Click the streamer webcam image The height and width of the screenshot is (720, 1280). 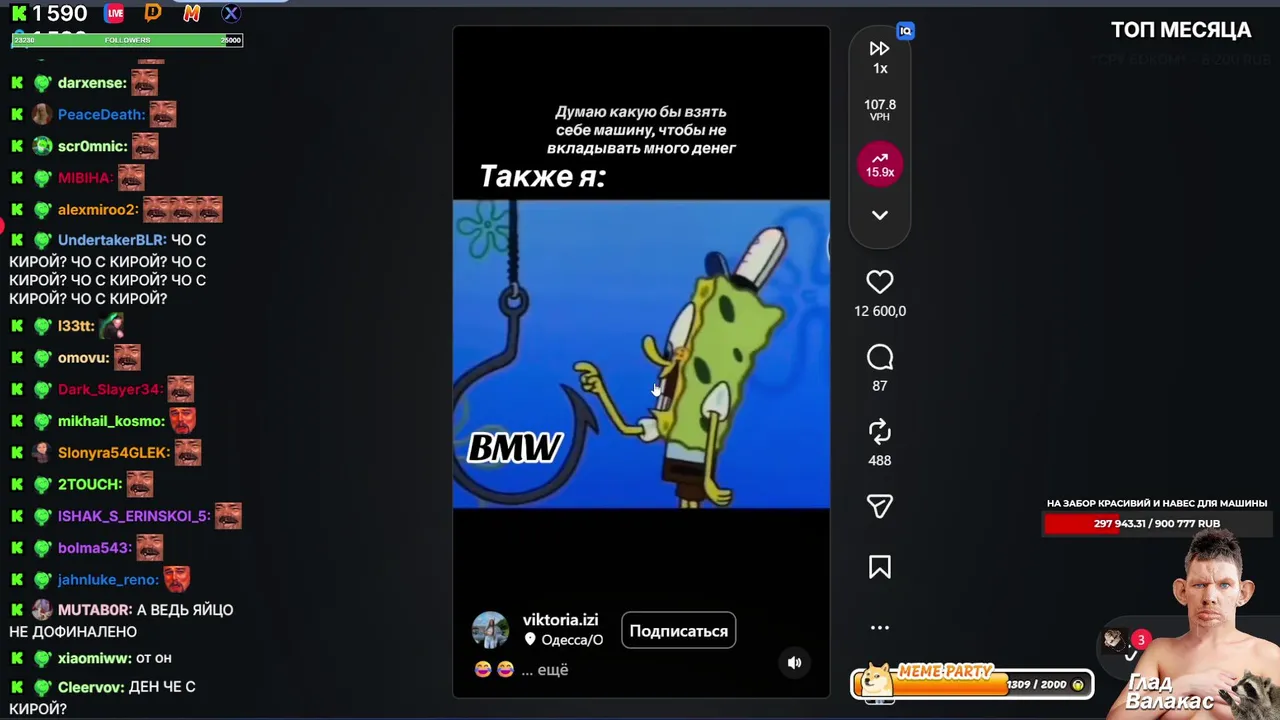pos(1212,623)
